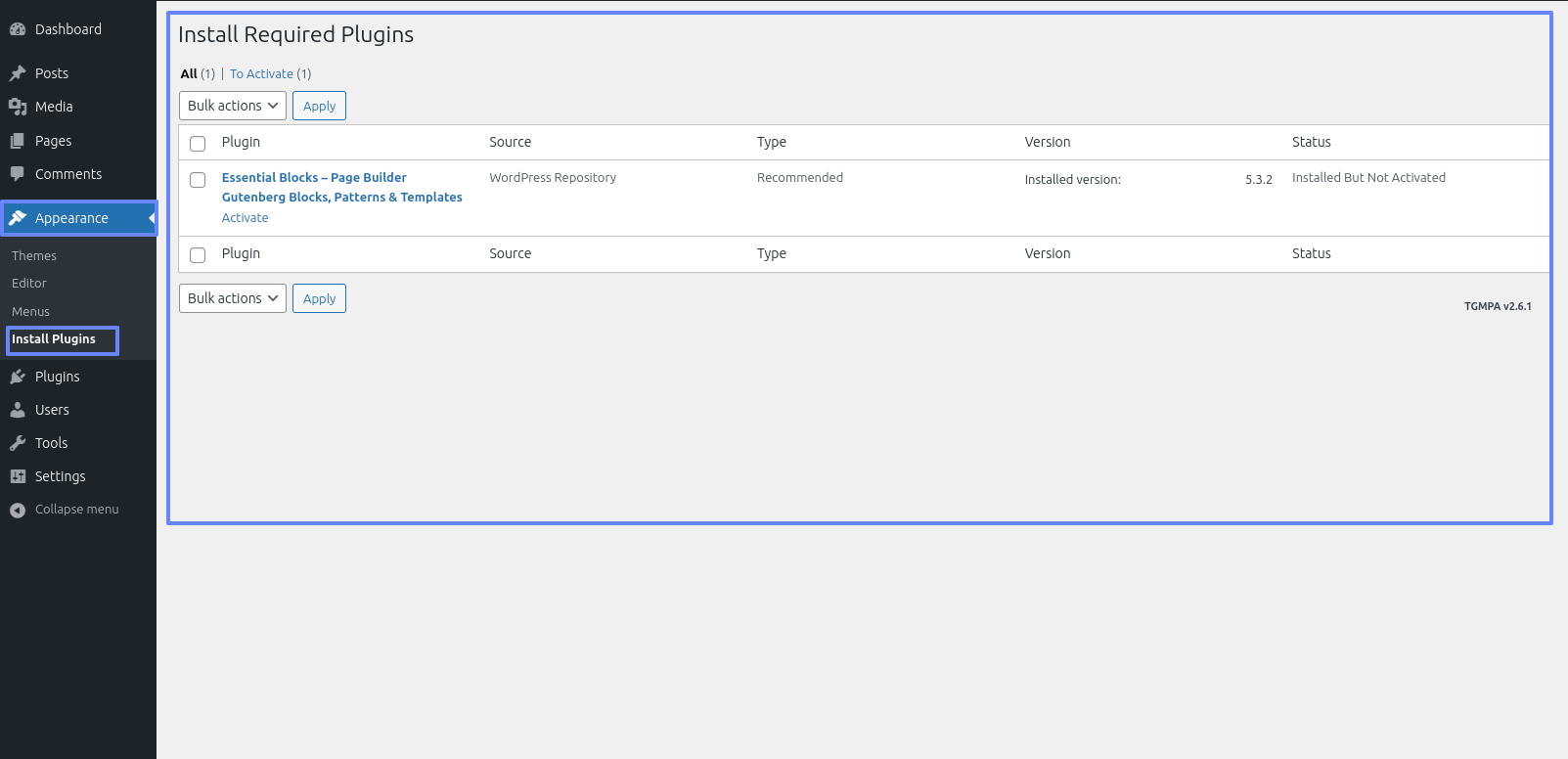Click the Type column label in footer
The height and width of the screenshot is (759, 1568).
772,253
